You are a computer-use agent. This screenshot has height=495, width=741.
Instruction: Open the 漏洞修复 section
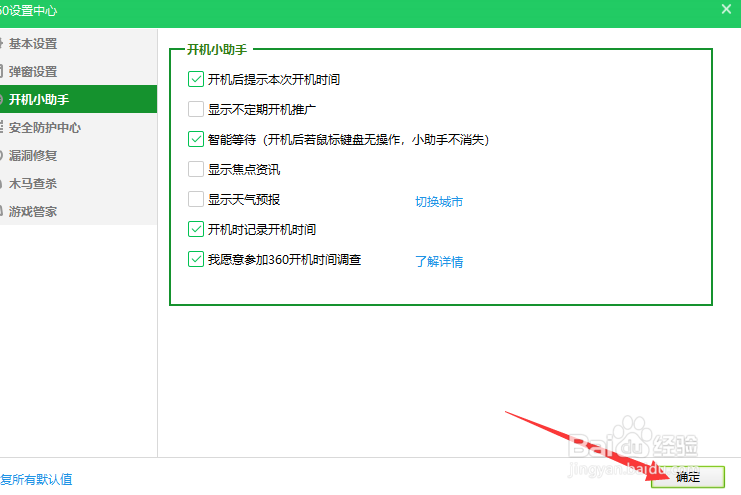[78, 155]
